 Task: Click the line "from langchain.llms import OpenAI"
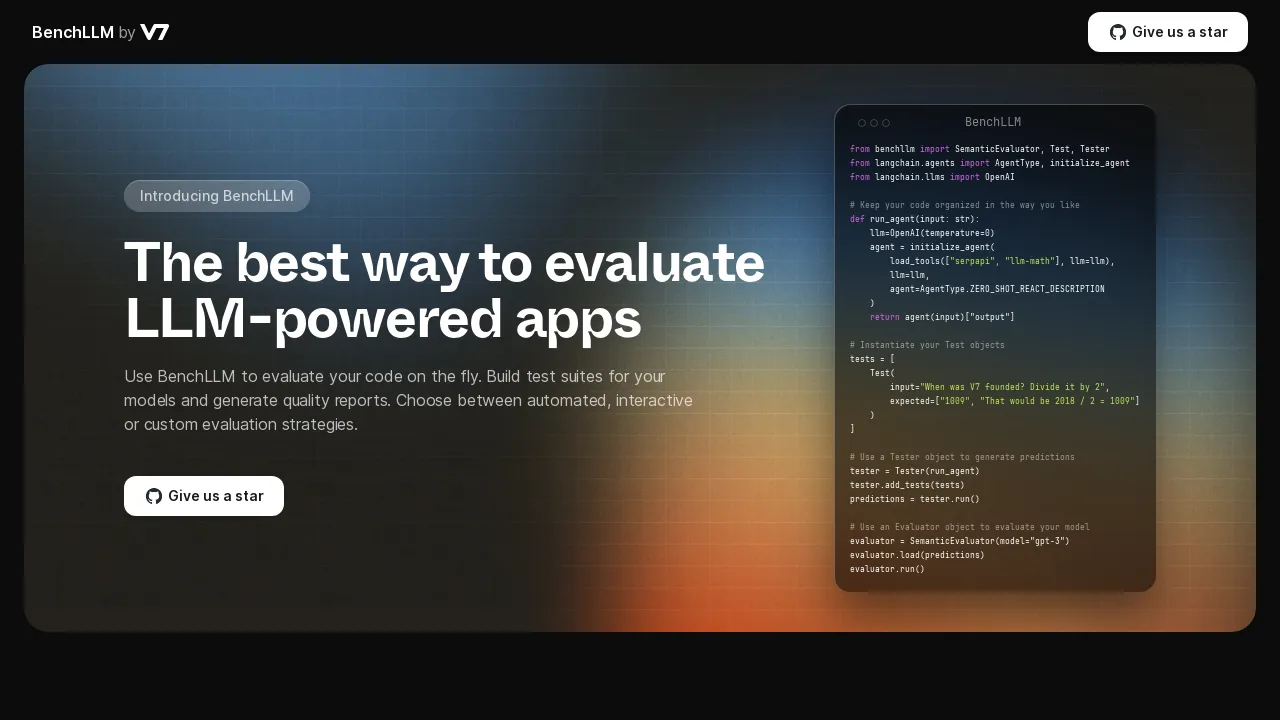coord(932,177)
